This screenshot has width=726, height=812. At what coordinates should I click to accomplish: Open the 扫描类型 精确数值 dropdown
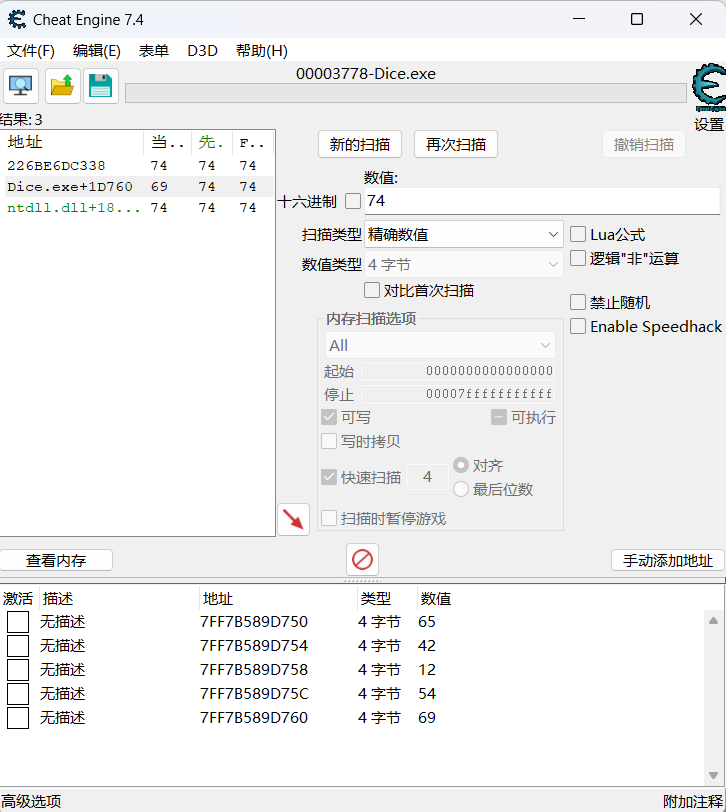point(464,235)
